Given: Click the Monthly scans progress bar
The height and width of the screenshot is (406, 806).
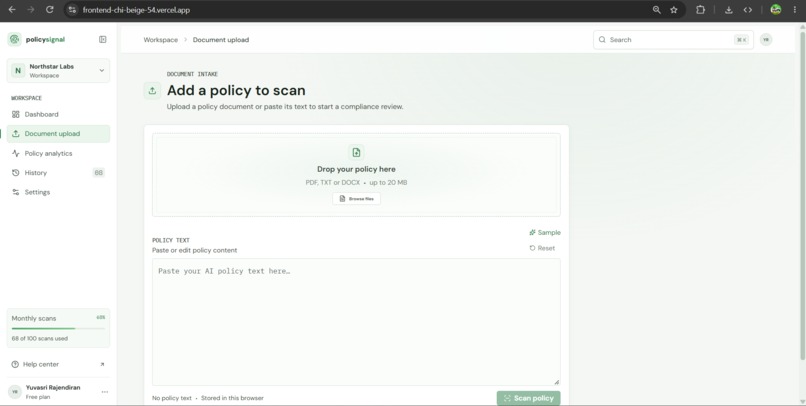Looking at the screenshot, I should click(58, 328).
